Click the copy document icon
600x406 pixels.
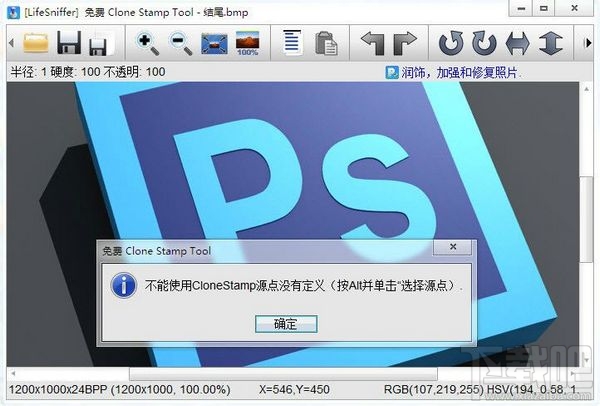click(292, 42)
